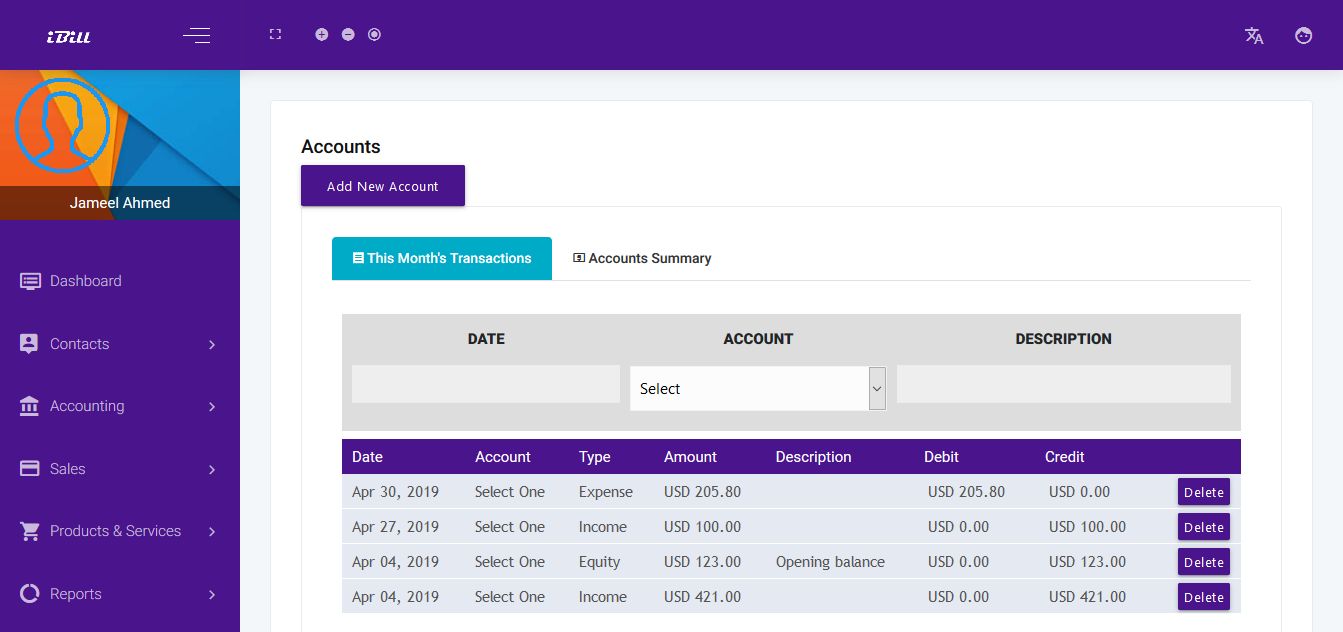Select the Sales icon in the sidebar
The height and width of the screenshot is (632, 1343).
coord(28,468)
